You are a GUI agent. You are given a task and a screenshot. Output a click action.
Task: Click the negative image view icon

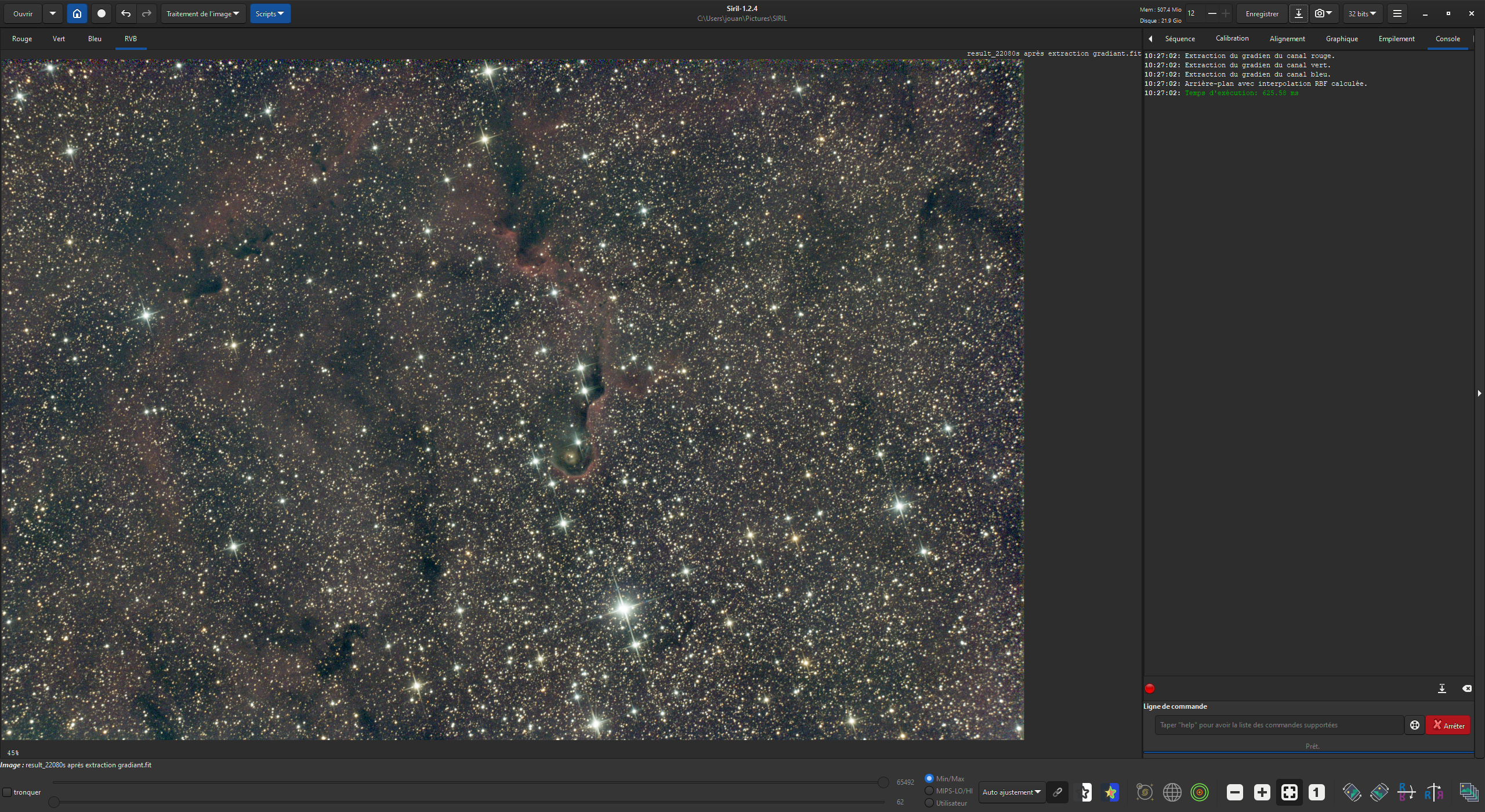pyautogui.click(x=1082, y=792)
